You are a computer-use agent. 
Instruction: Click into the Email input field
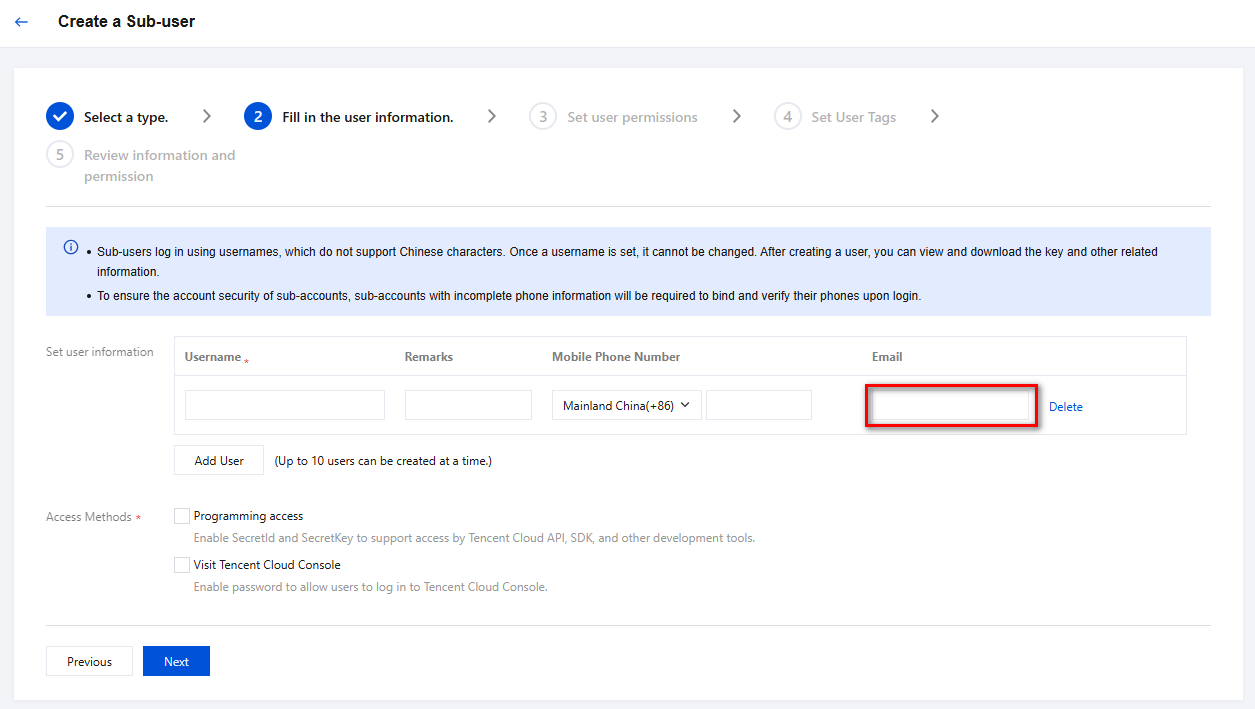click(950, 405)
